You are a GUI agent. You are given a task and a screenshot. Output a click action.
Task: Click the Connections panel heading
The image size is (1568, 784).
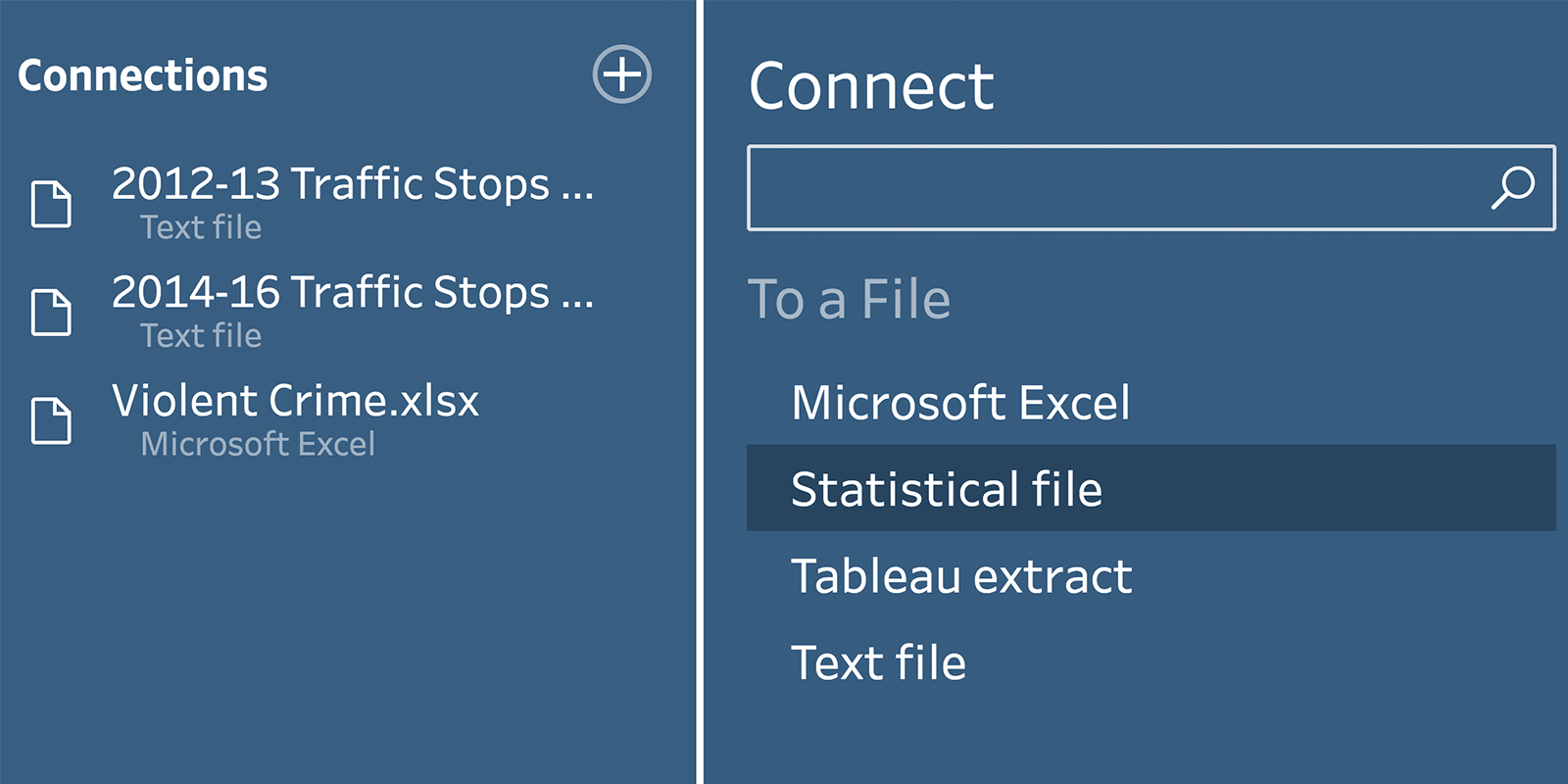142,76
